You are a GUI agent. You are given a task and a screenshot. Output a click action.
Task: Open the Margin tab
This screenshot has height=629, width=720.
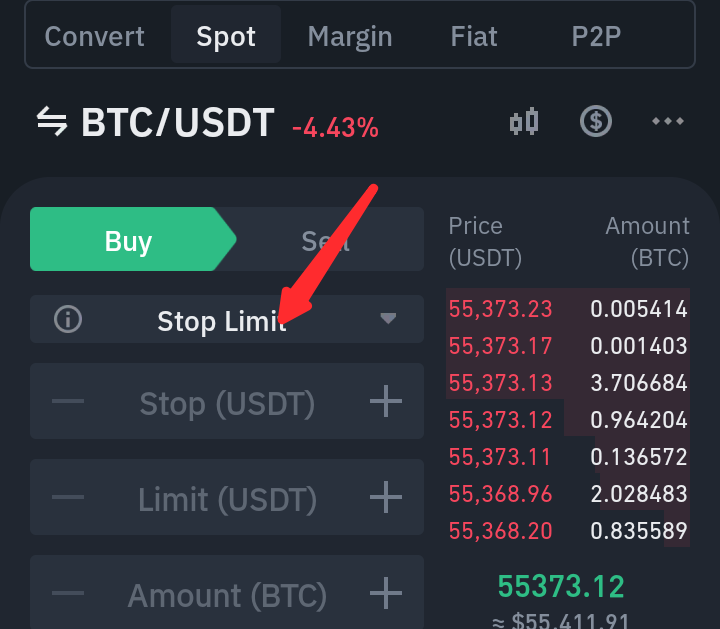[x=350, y=36]
